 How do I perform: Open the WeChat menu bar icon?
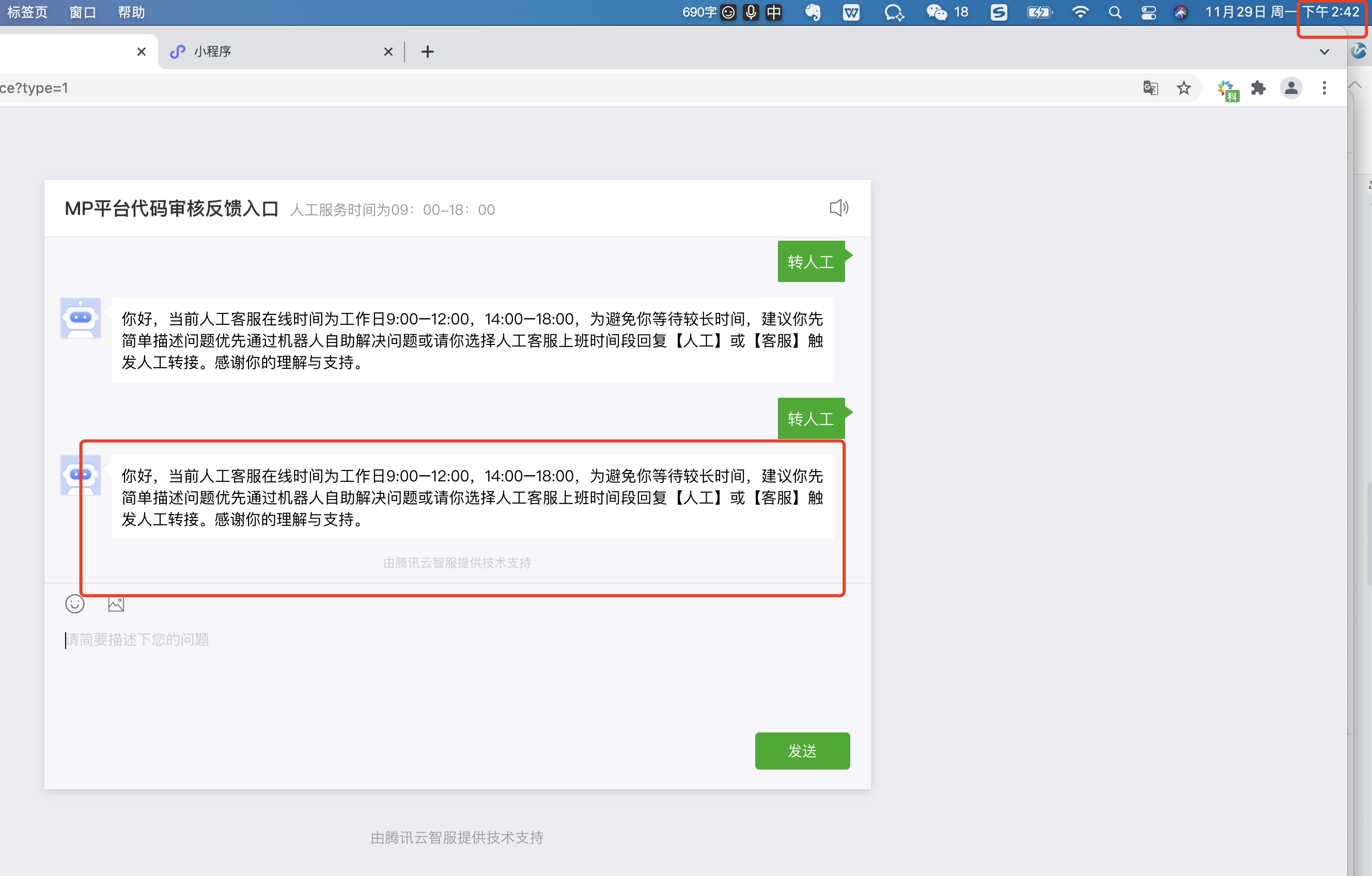[x=936, y=12]
